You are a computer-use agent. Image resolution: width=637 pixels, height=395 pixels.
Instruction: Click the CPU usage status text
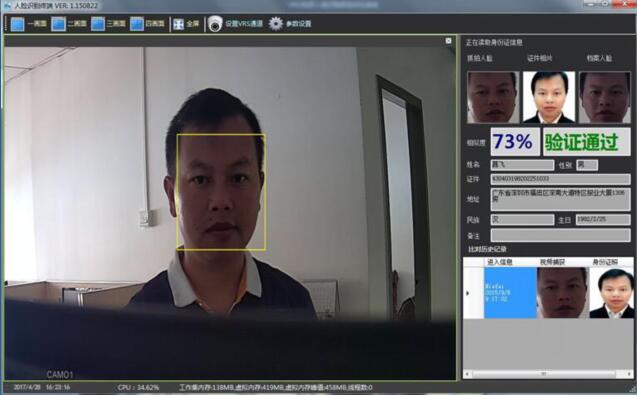[x=138, y=388]
